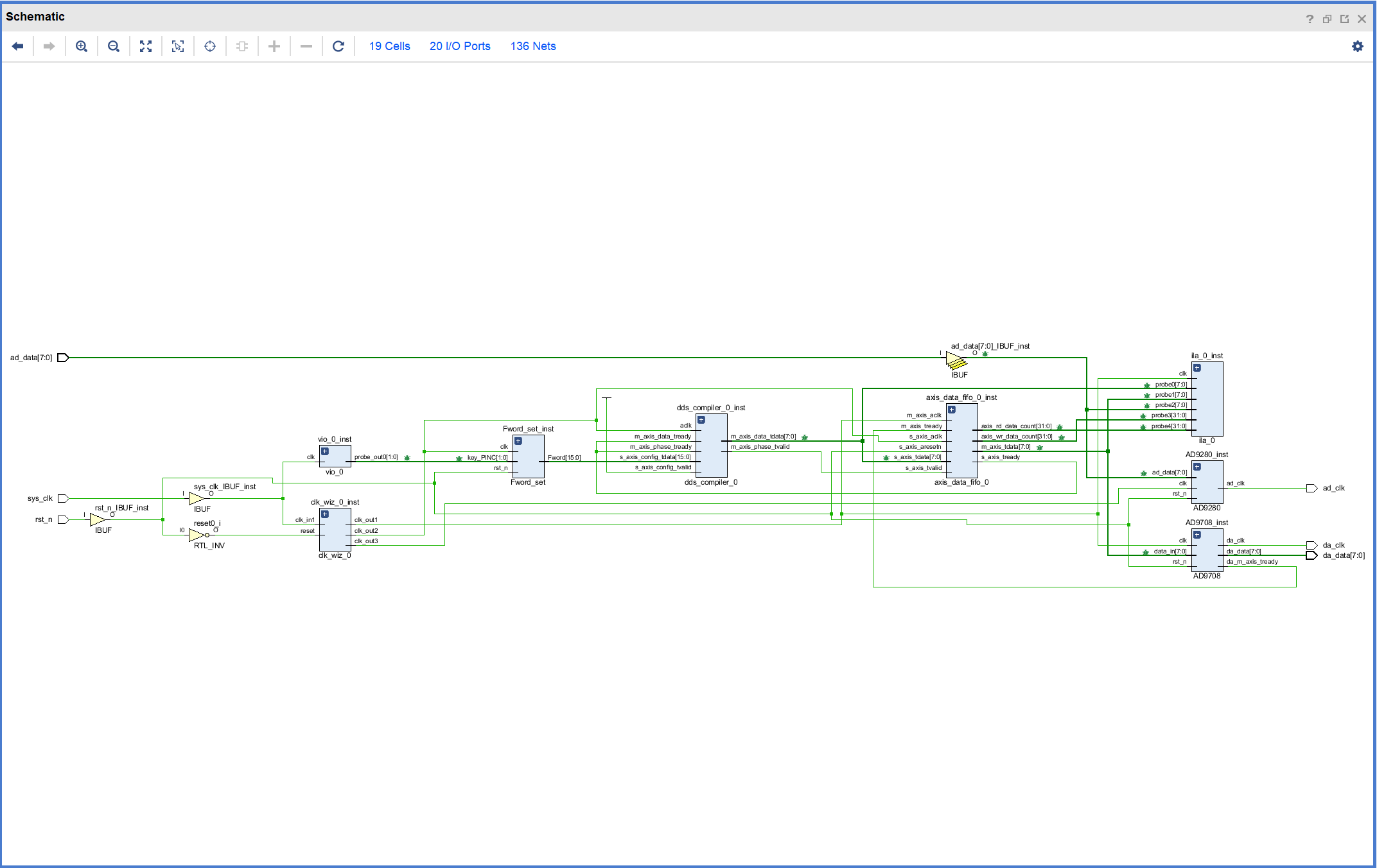
Task: Open the help question mark icon
Action: coord(1310,19)
